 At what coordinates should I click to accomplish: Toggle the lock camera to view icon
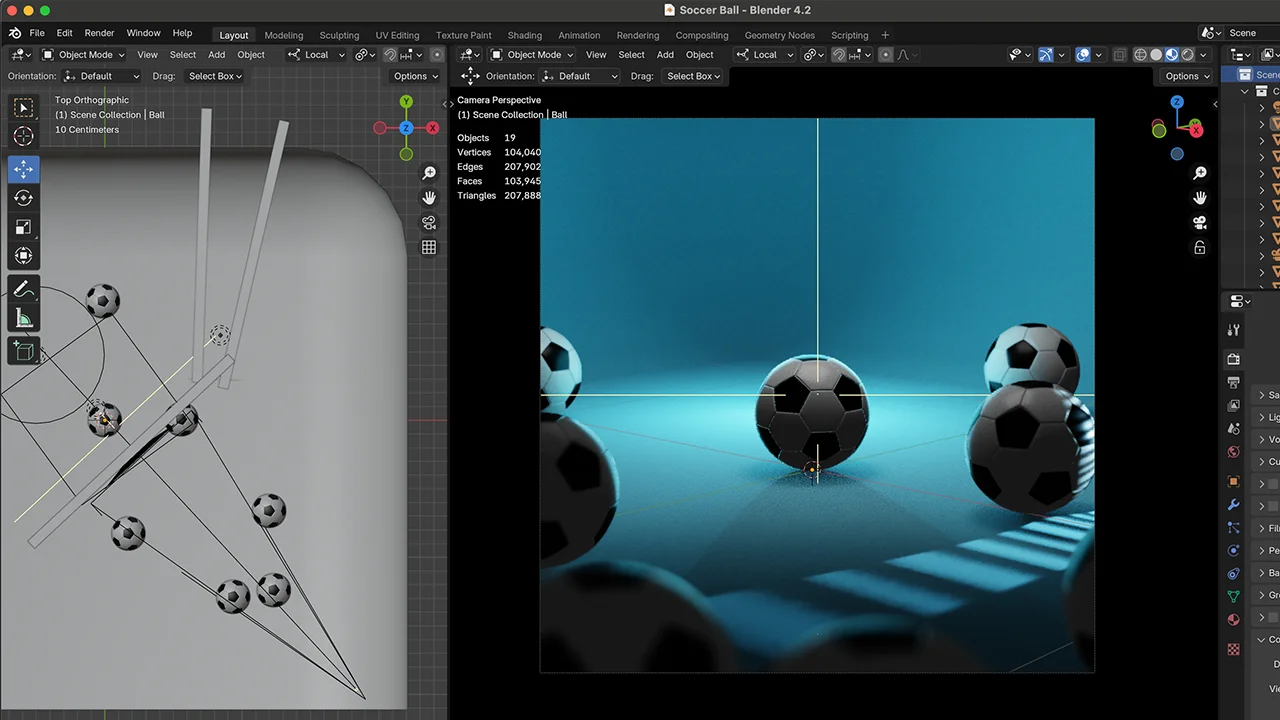click(1200, 248)
